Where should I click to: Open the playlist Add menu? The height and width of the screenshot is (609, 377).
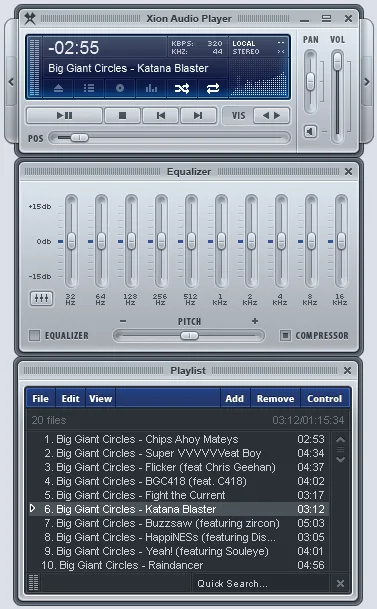[235, 398]
